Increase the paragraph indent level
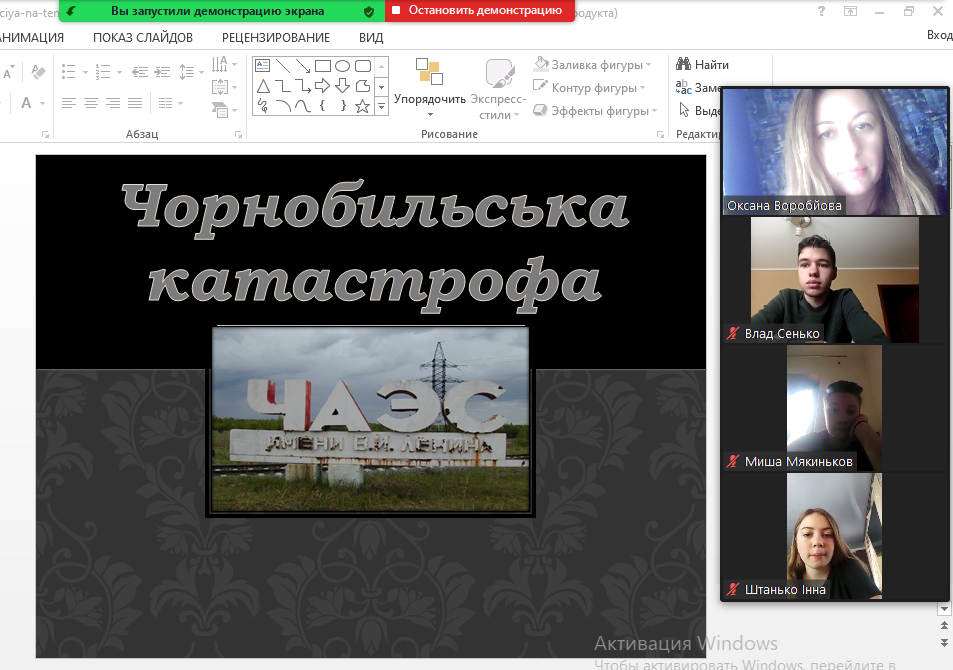Screen dimensions: 953x670 click(162, 72)
